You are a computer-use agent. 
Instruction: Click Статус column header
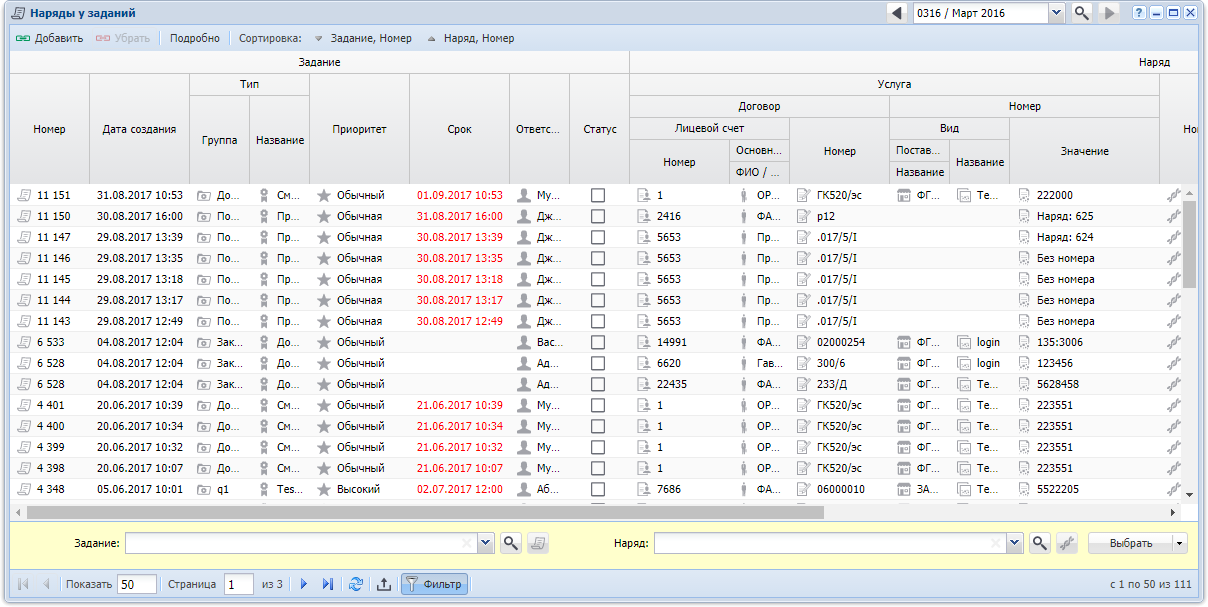coord(600,129)
